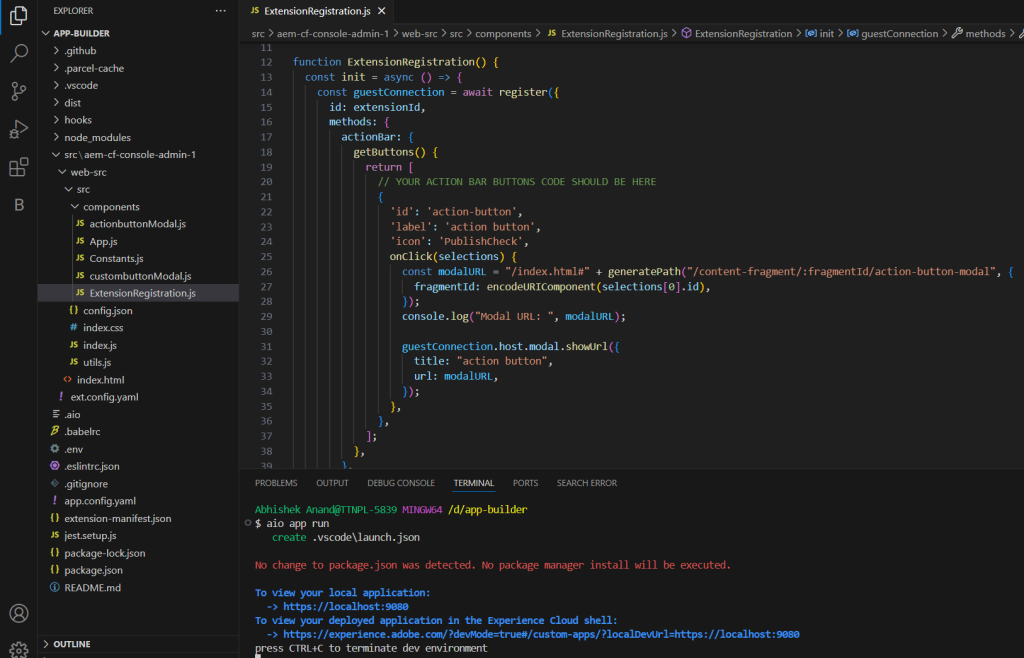The height and width of the screenshot is (658, 1024).
Task: Open the Explorer view in activity bar
Action: point(18,15)
